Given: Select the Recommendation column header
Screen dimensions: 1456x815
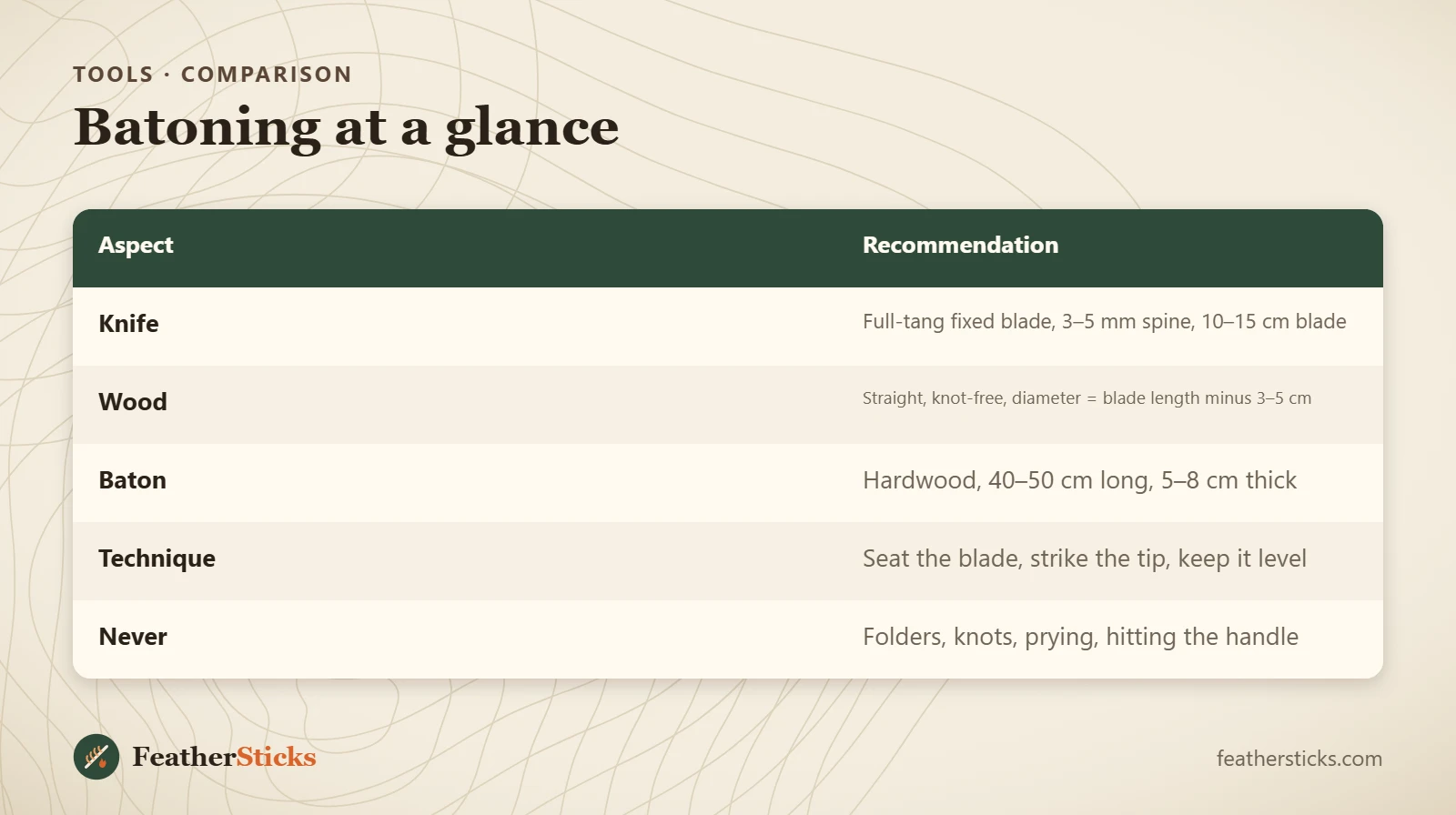Looking at the screenshot, I should pos(960,245).
